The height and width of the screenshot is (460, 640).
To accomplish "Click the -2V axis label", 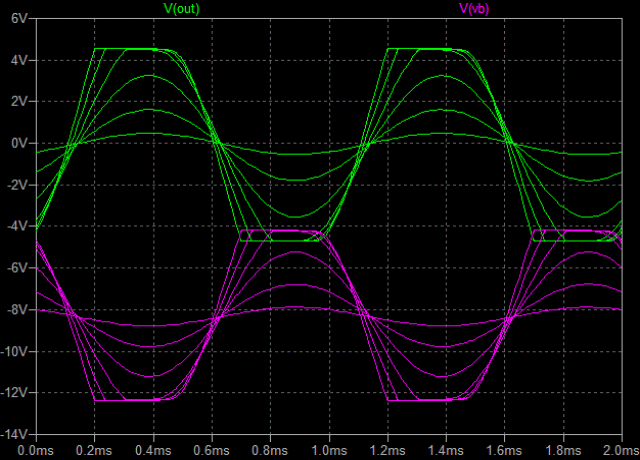I will 18,185.
